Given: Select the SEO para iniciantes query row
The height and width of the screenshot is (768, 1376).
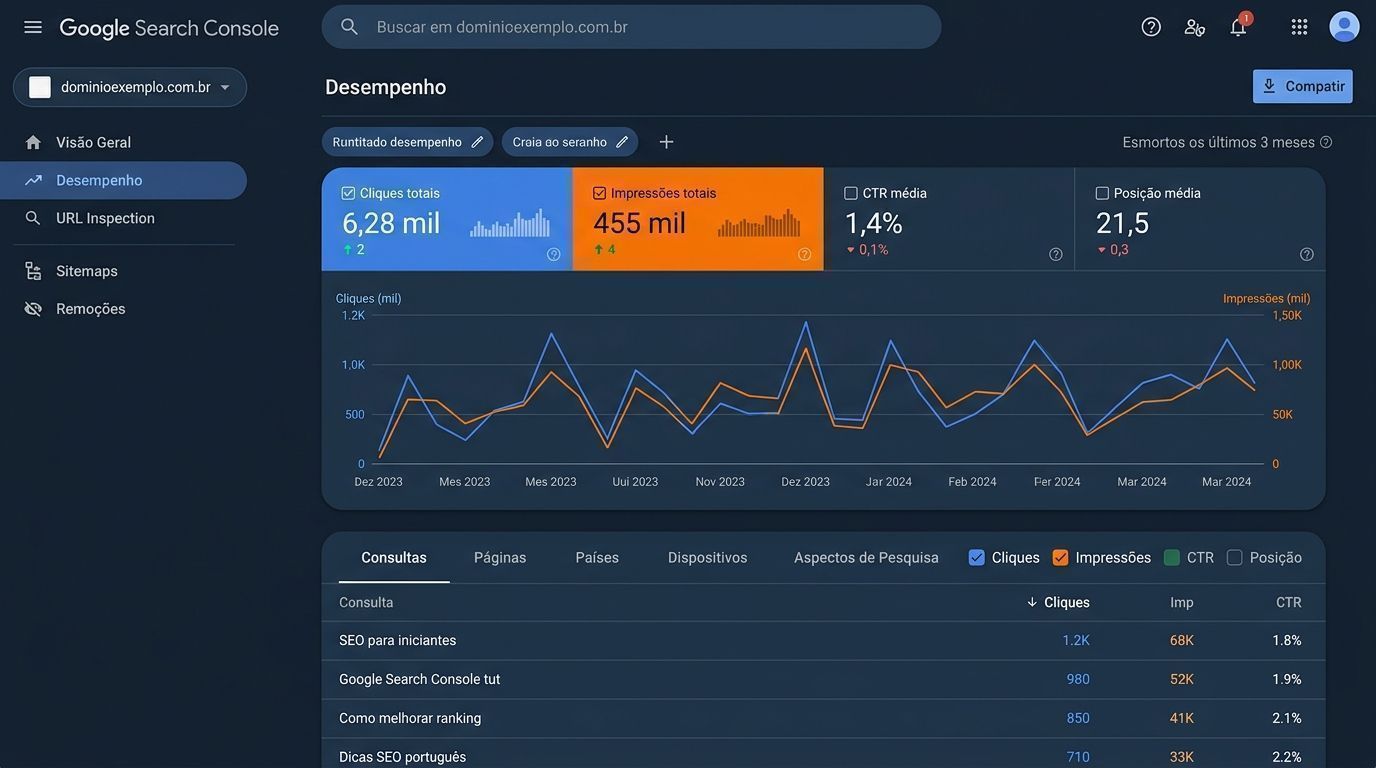Looking at the screenshot, I should 823,641.
